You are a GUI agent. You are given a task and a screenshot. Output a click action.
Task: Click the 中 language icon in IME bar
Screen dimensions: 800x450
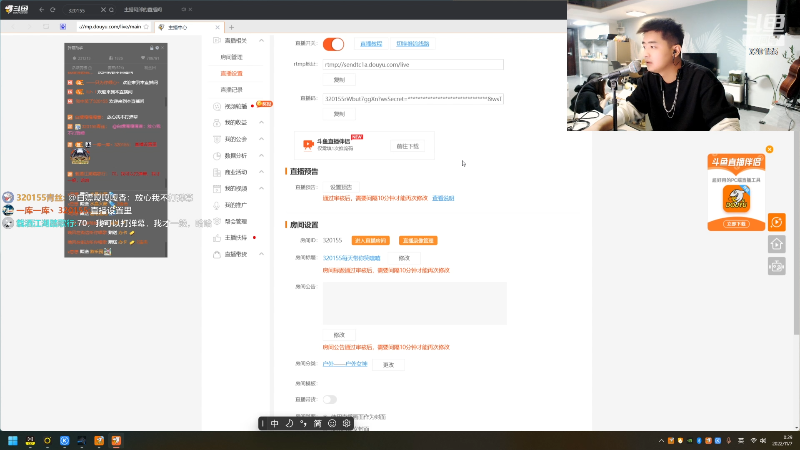click(x=274, y=423)
